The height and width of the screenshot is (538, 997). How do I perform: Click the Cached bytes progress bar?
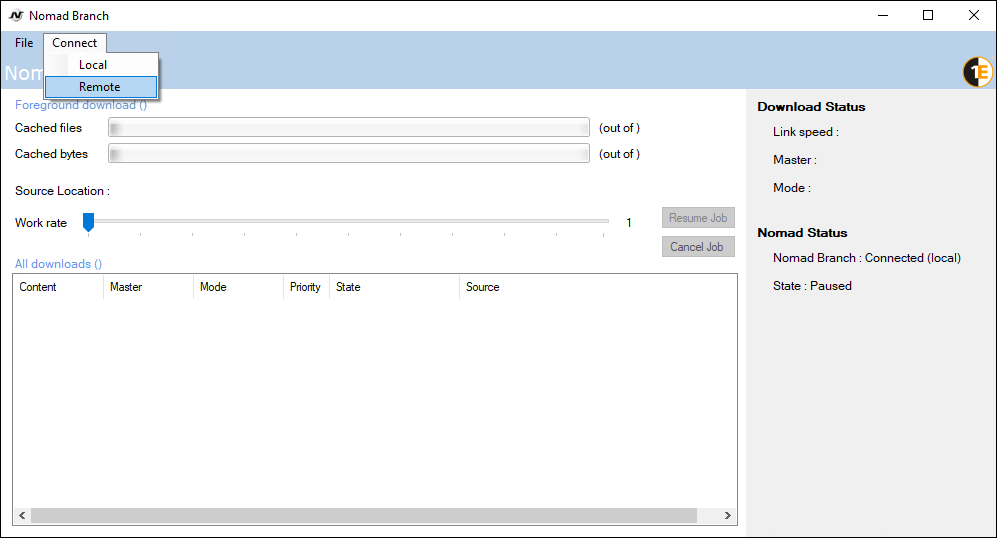[x=349, y=154]
